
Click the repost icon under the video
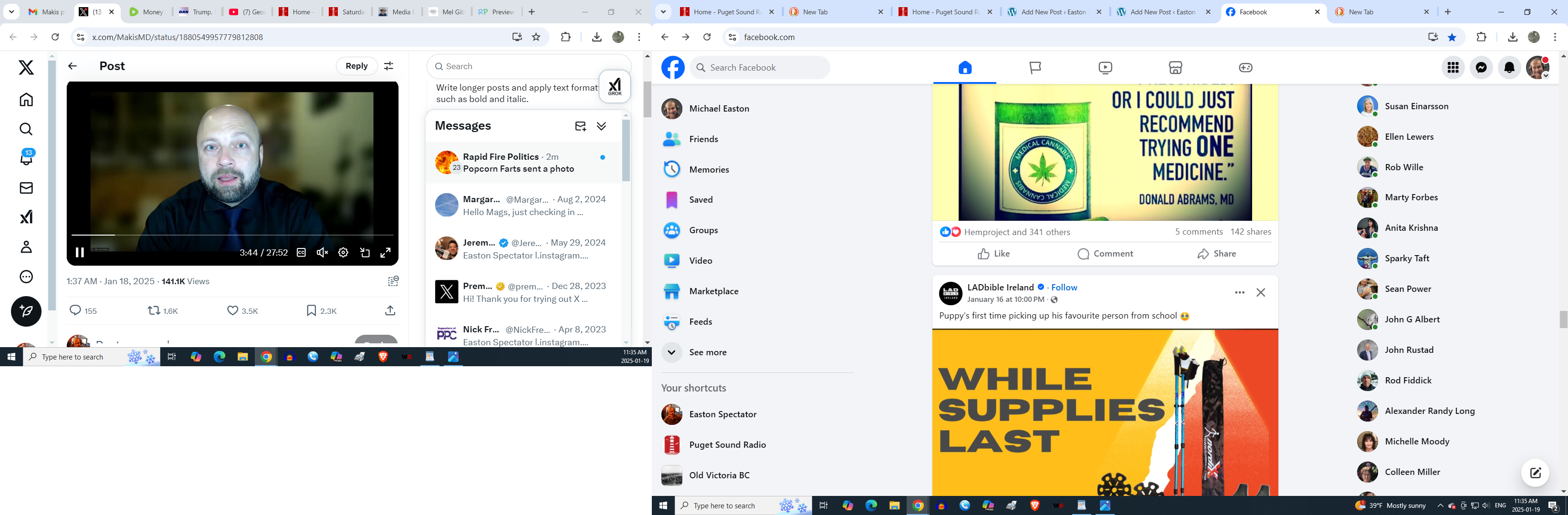154,311
